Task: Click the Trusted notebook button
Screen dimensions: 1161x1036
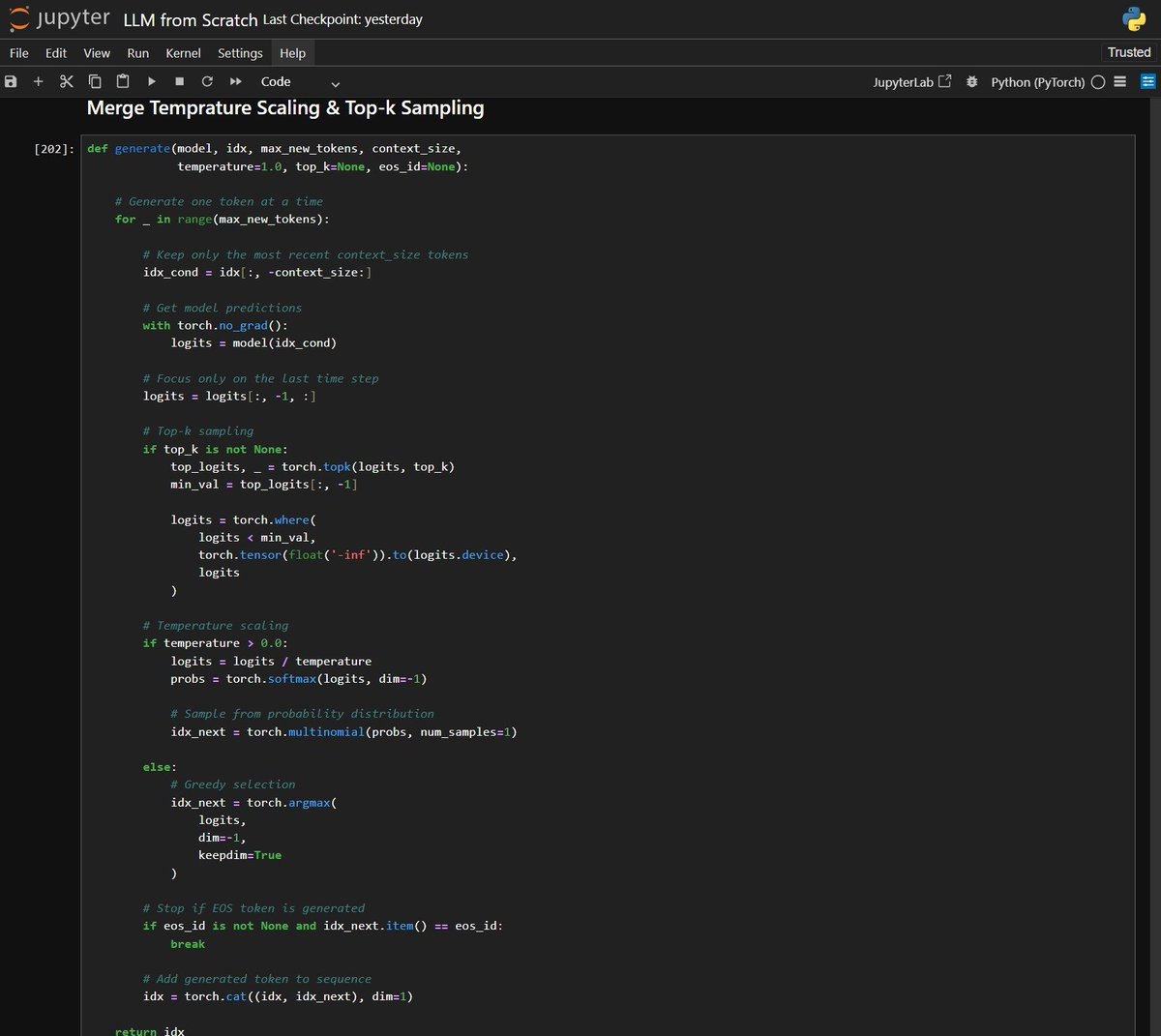Action: (x=1129, y=52)
